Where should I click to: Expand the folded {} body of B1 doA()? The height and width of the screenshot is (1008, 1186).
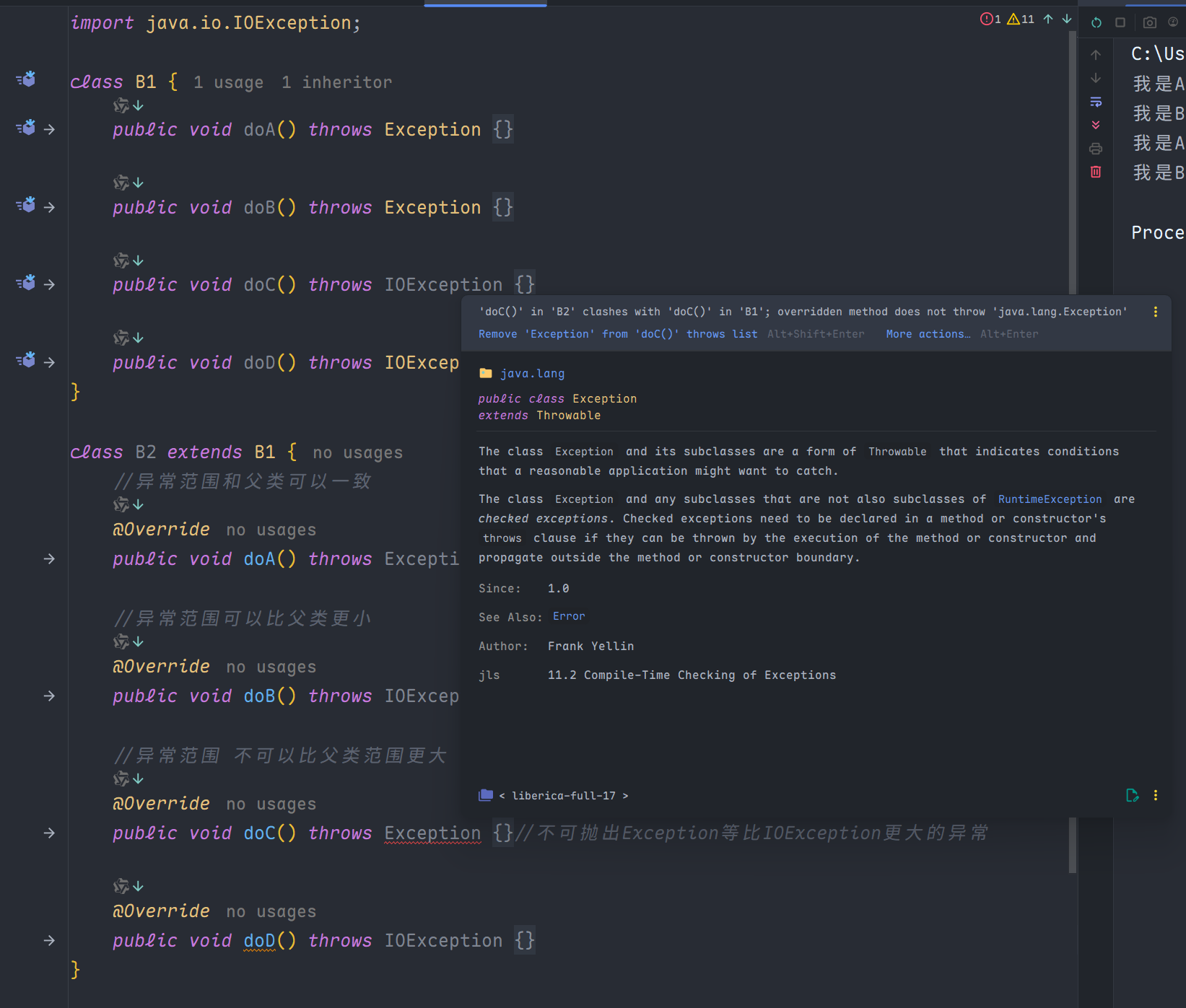point(503,129)
